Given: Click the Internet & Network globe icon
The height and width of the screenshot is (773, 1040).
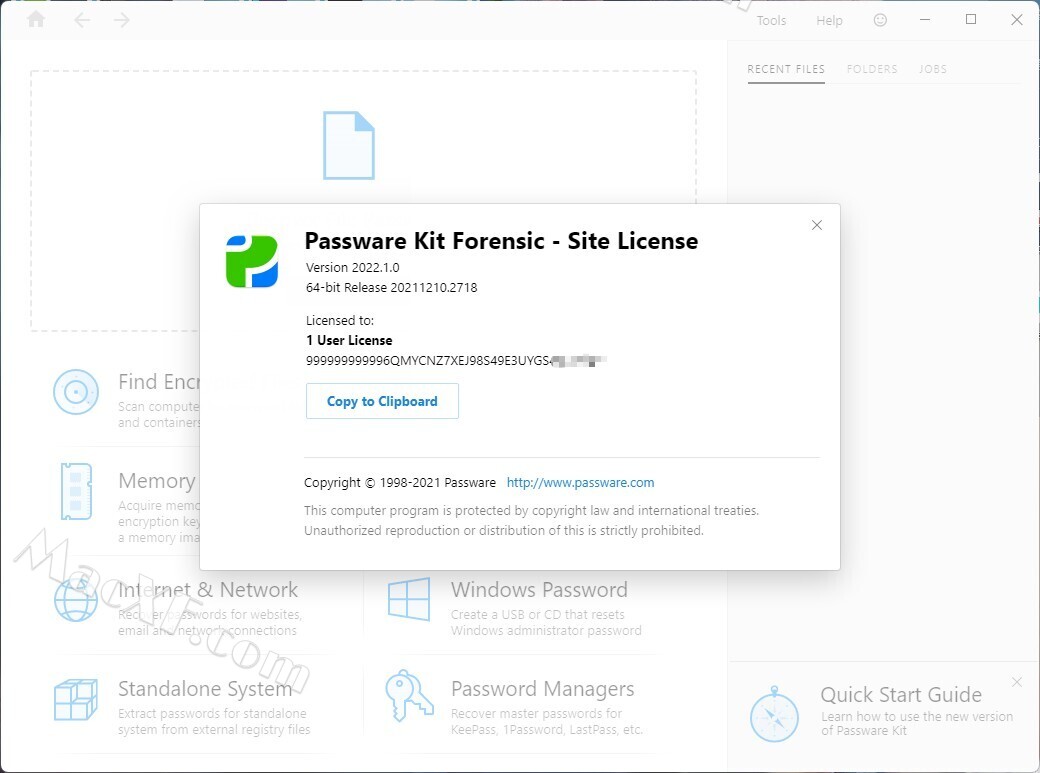Looking at the screenshot, I should (x=76, y=600).
